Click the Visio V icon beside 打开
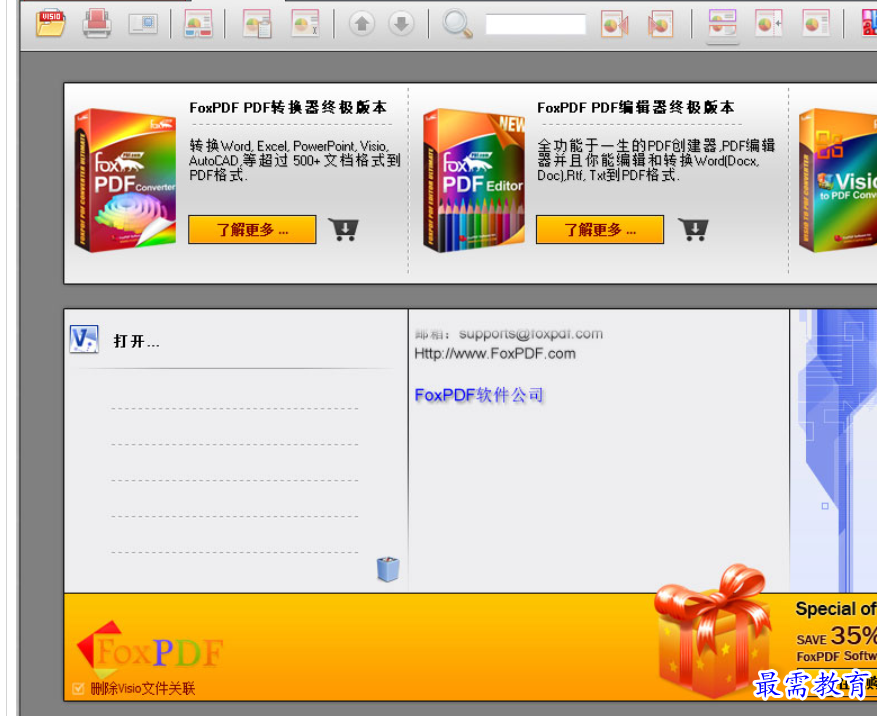 [84, 339]
